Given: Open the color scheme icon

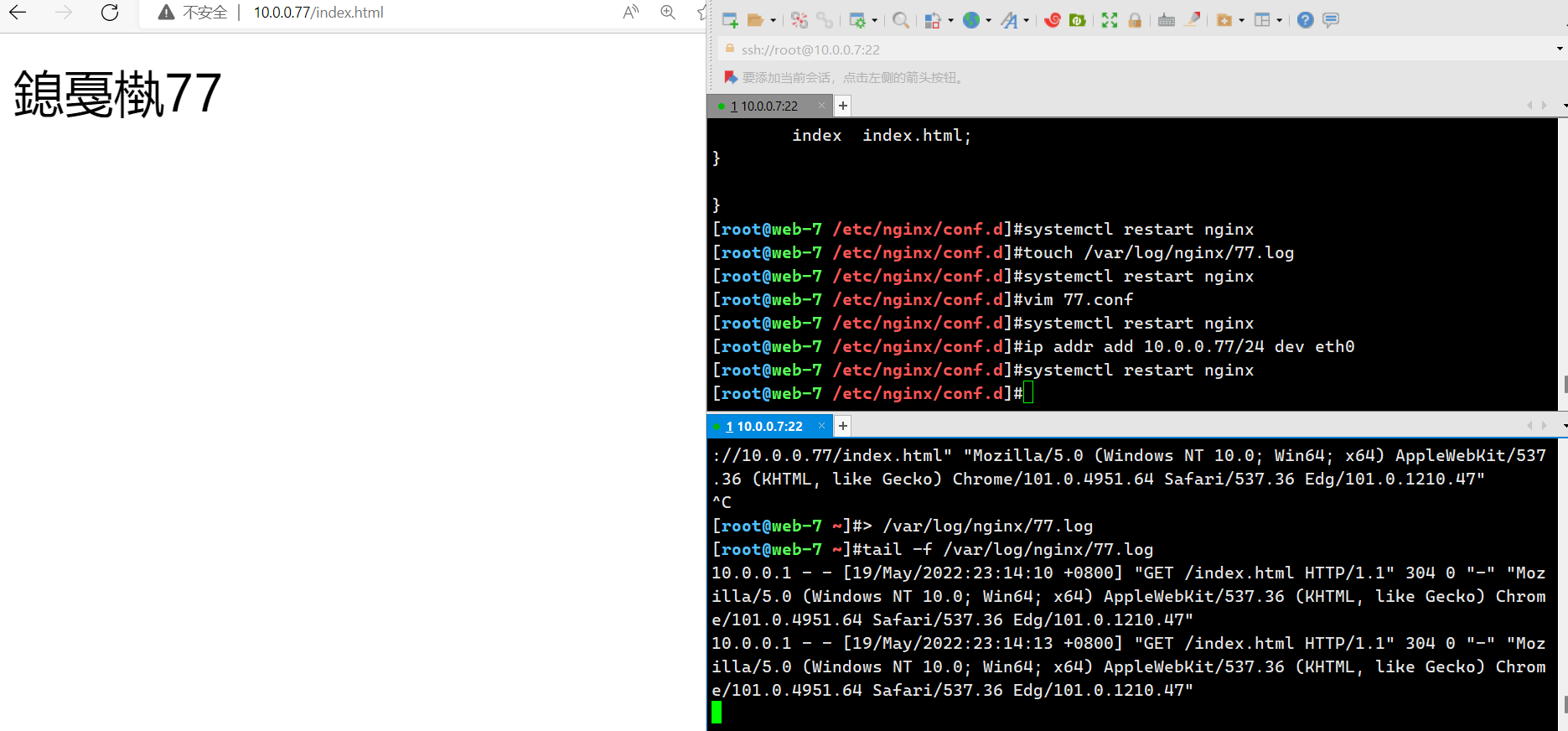Looking at the screenshot, I should (933, 20).
